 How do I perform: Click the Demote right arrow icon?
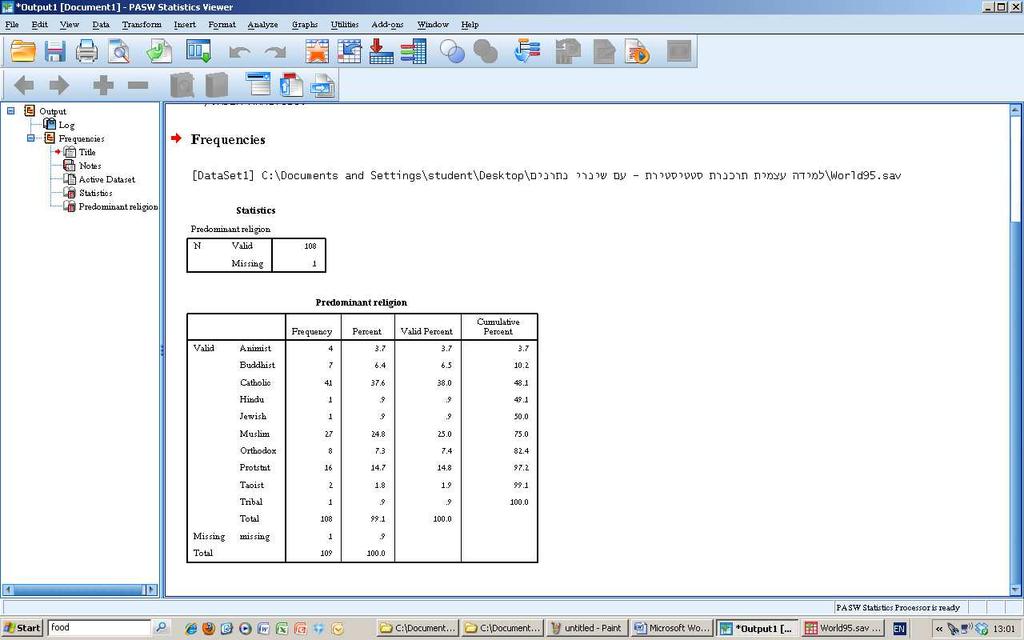click(x=59, y=85)
